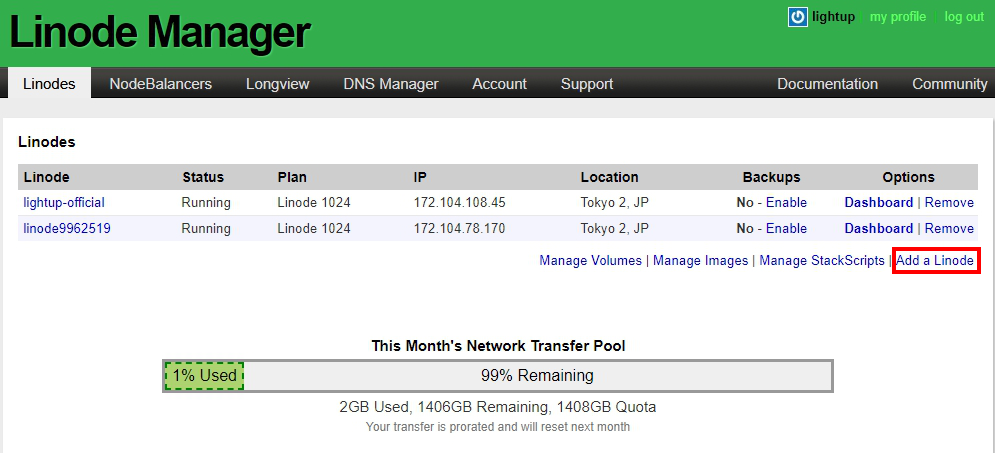995x453 pixels.
Task: Click the IP address 172.104.108.45
Action: click(x=459, y=202)
